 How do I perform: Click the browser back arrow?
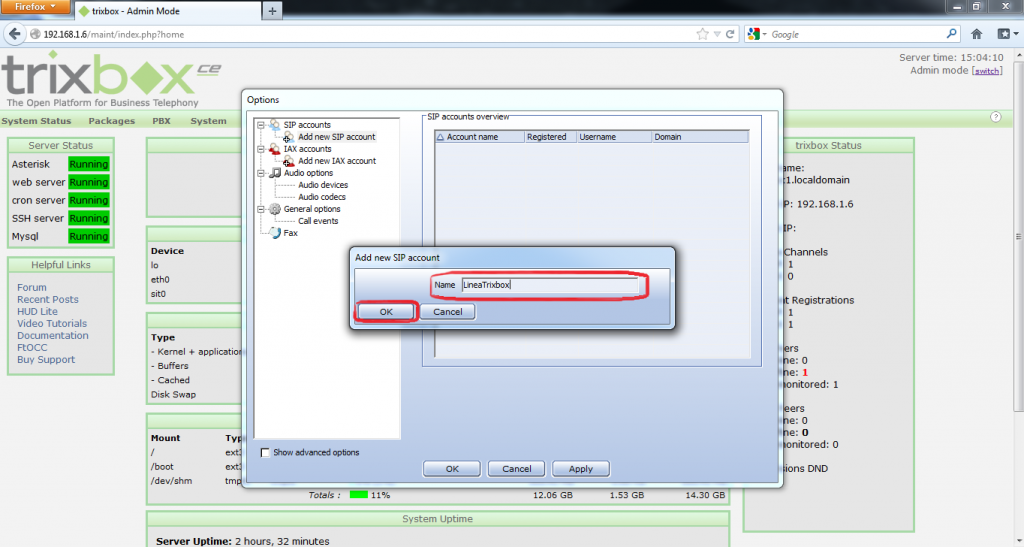[14, 34]
